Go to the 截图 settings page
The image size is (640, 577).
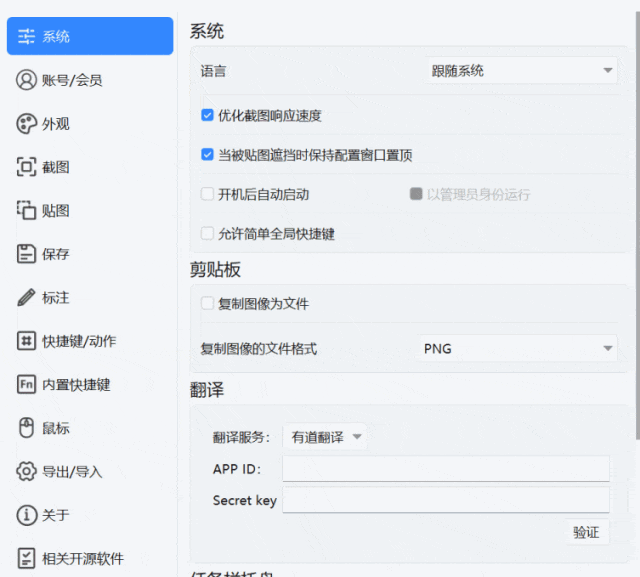tap(90, 167)
